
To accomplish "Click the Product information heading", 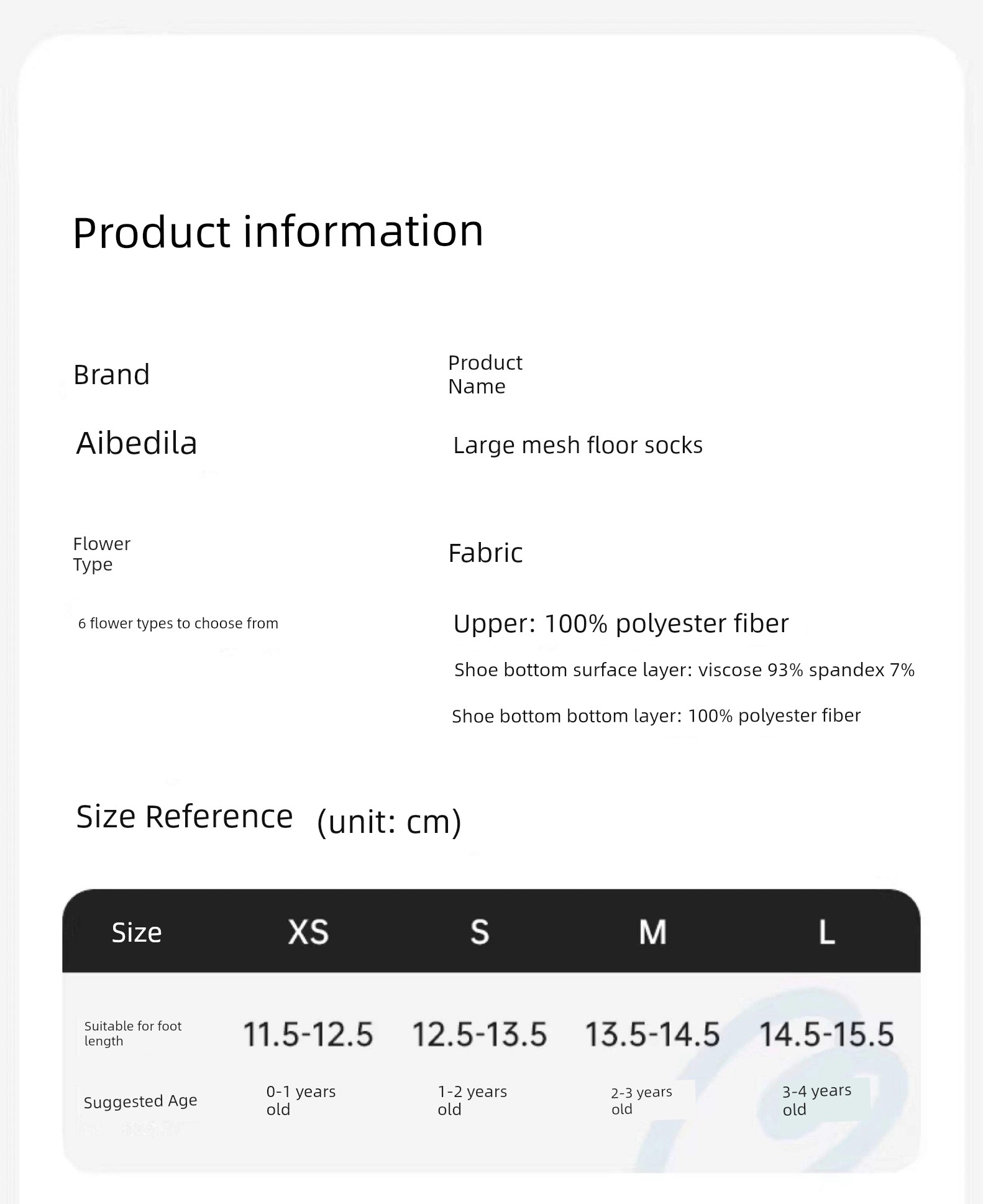I will (278, 231).
